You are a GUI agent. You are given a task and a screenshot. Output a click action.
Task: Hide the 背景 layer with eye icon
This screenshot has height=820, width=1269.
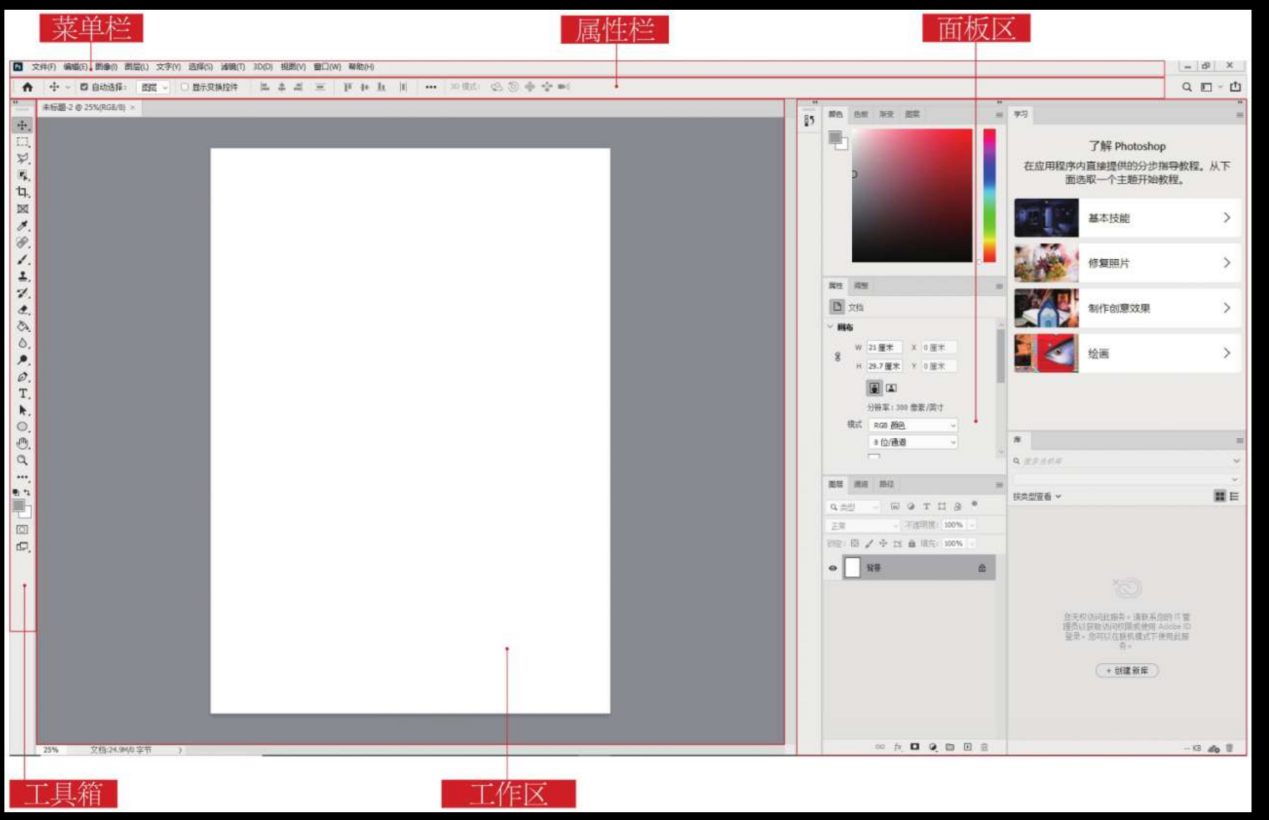[832, 568]
